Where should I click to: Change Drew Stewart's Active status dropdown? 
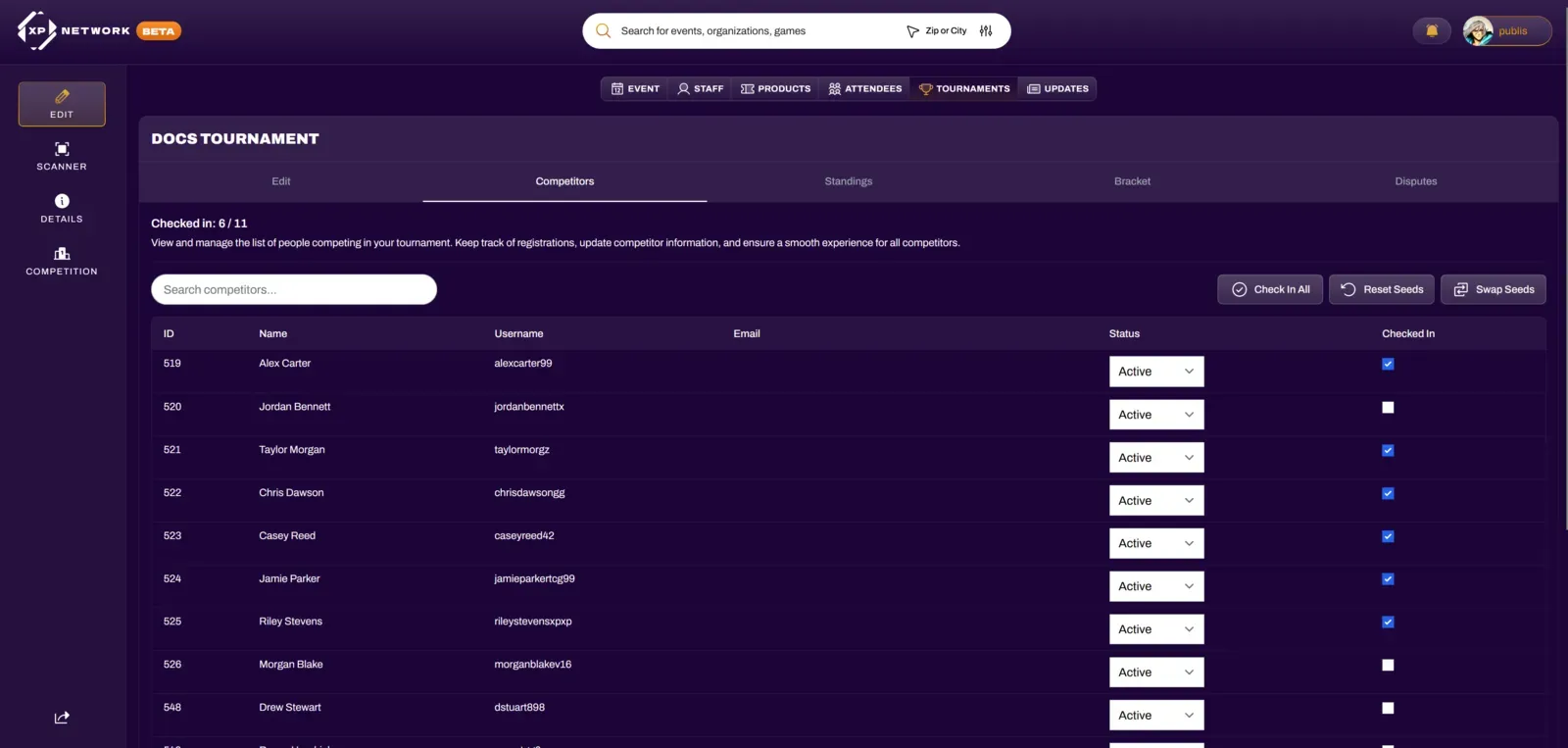coord(1156,716)
